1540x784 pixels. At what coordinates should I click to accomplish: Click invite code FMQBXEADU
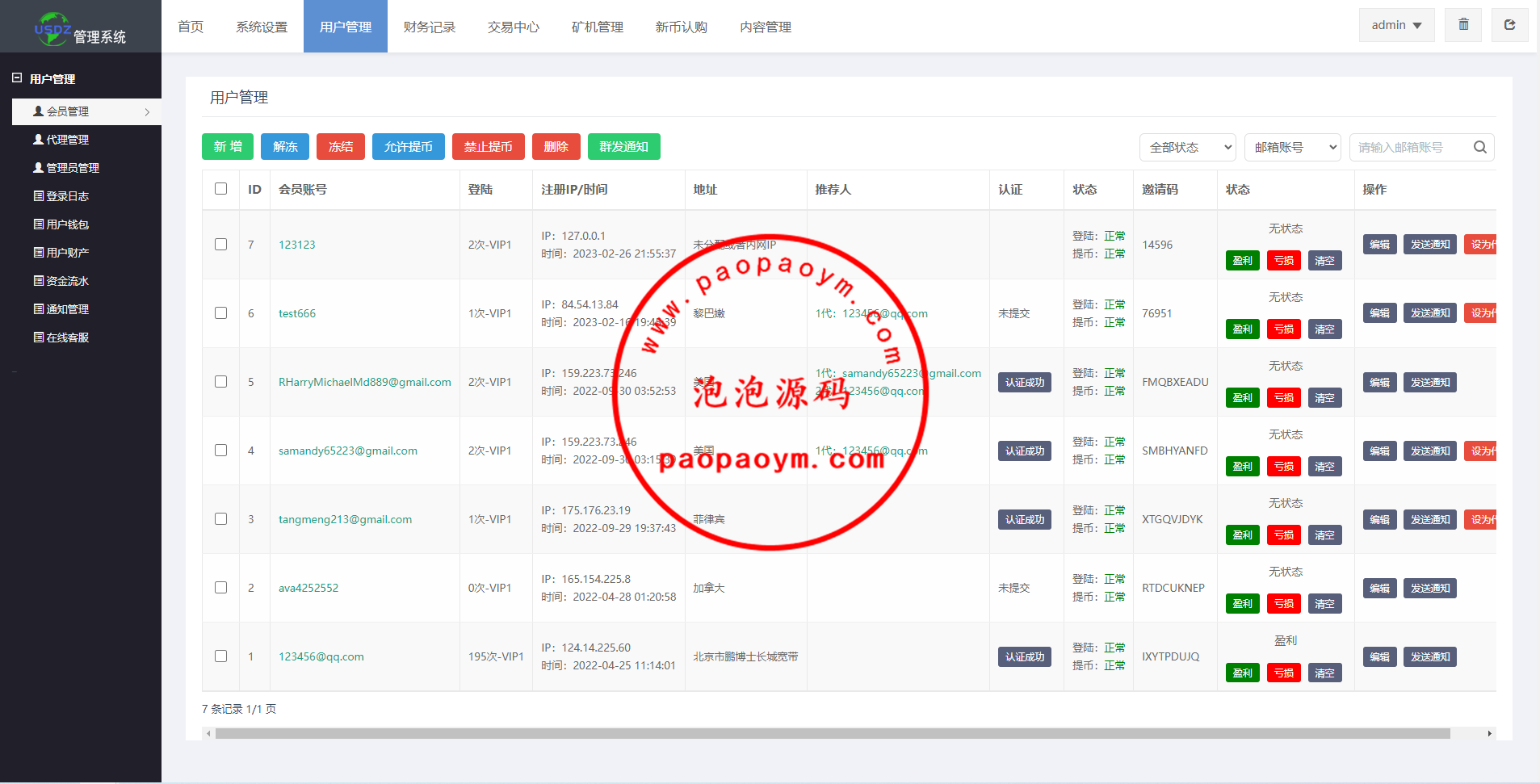coord(1175,382)
